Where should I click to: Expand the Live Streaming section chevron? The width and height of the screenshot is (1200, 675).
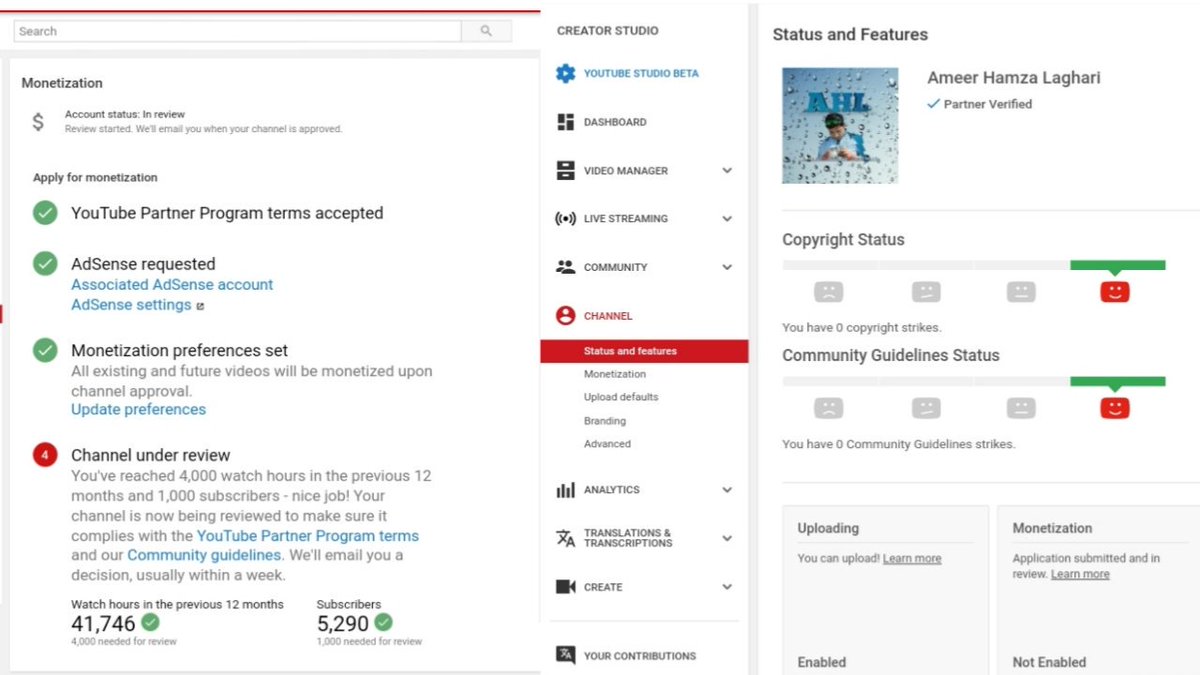pos(727,218)
